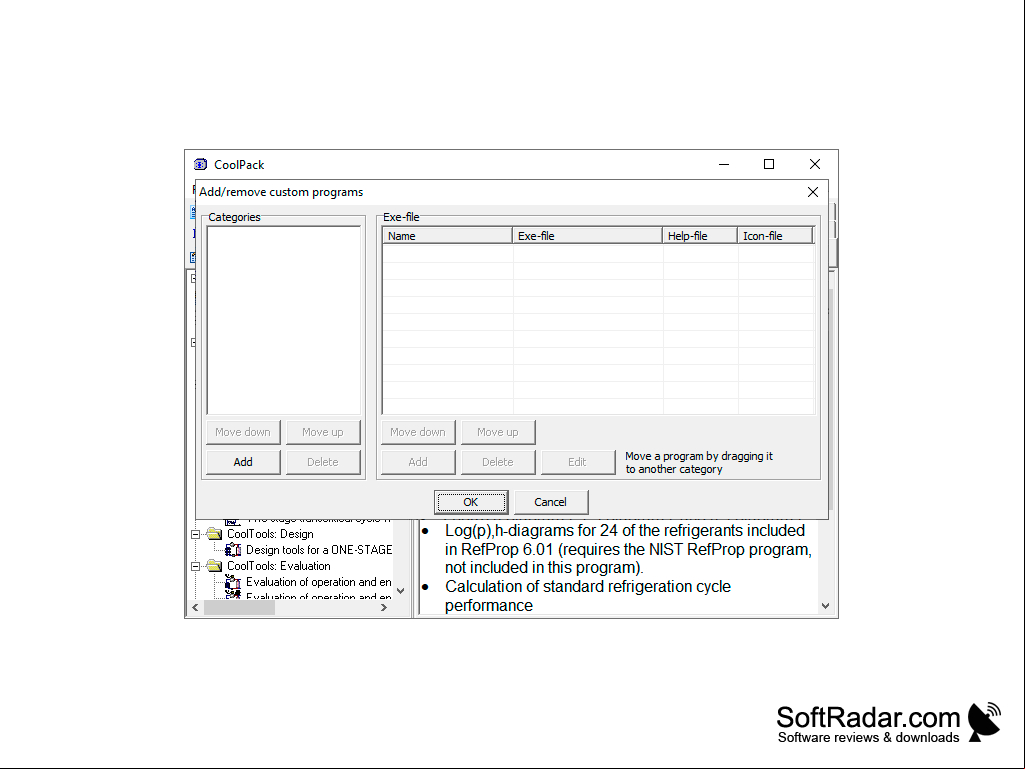The image size is (1025, 769).
Task: Select the fully visible Evaluation of operation tree row
Action: [x=318, y=582]
